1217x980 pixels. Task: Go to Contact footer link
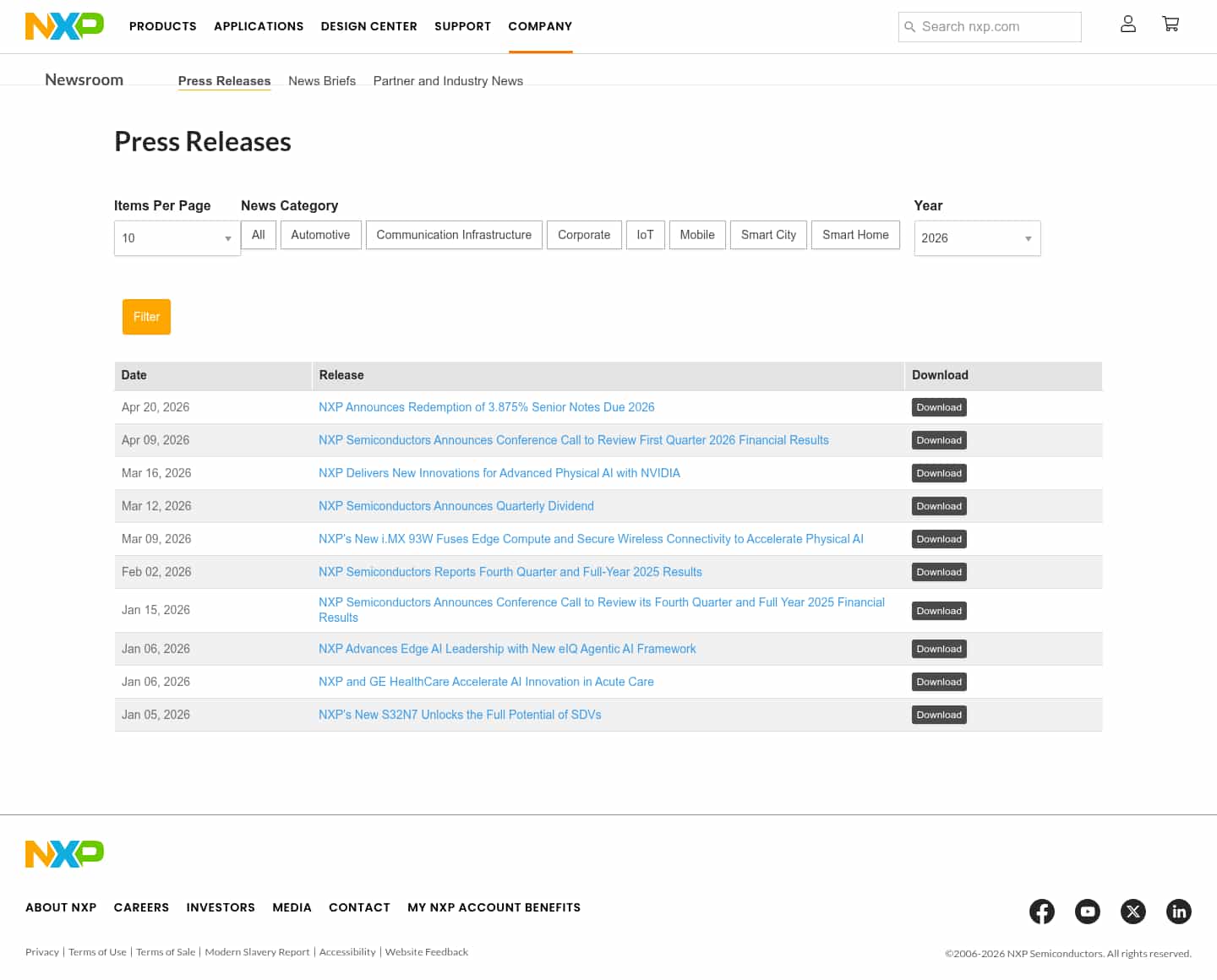359,907
